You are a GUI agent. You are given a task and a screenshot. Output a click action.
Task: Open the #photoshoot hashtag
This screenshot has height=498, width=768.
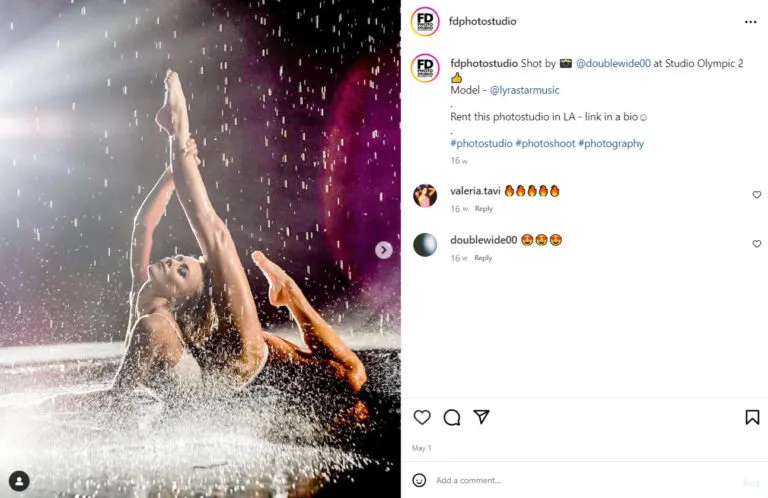[x=545, y=143]
